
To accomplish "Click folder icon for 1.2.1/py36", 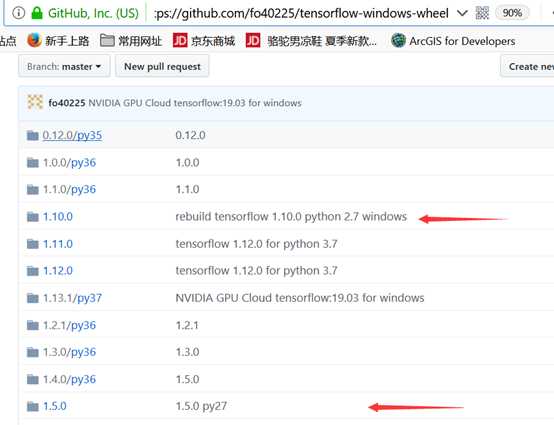I will 33,325.
